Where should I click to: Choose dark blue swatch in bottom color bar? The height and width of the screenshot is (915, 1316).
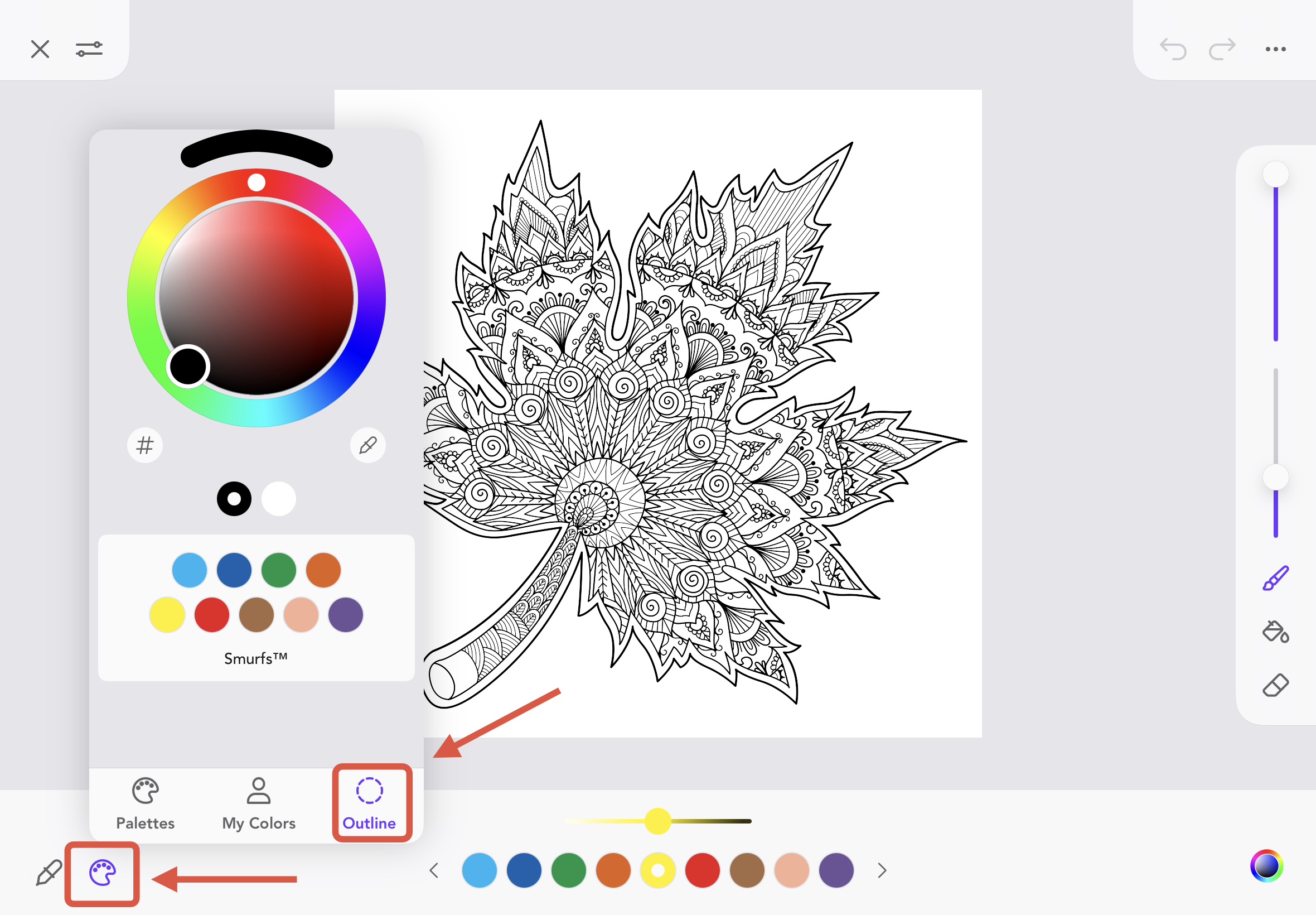click(524, 870)
